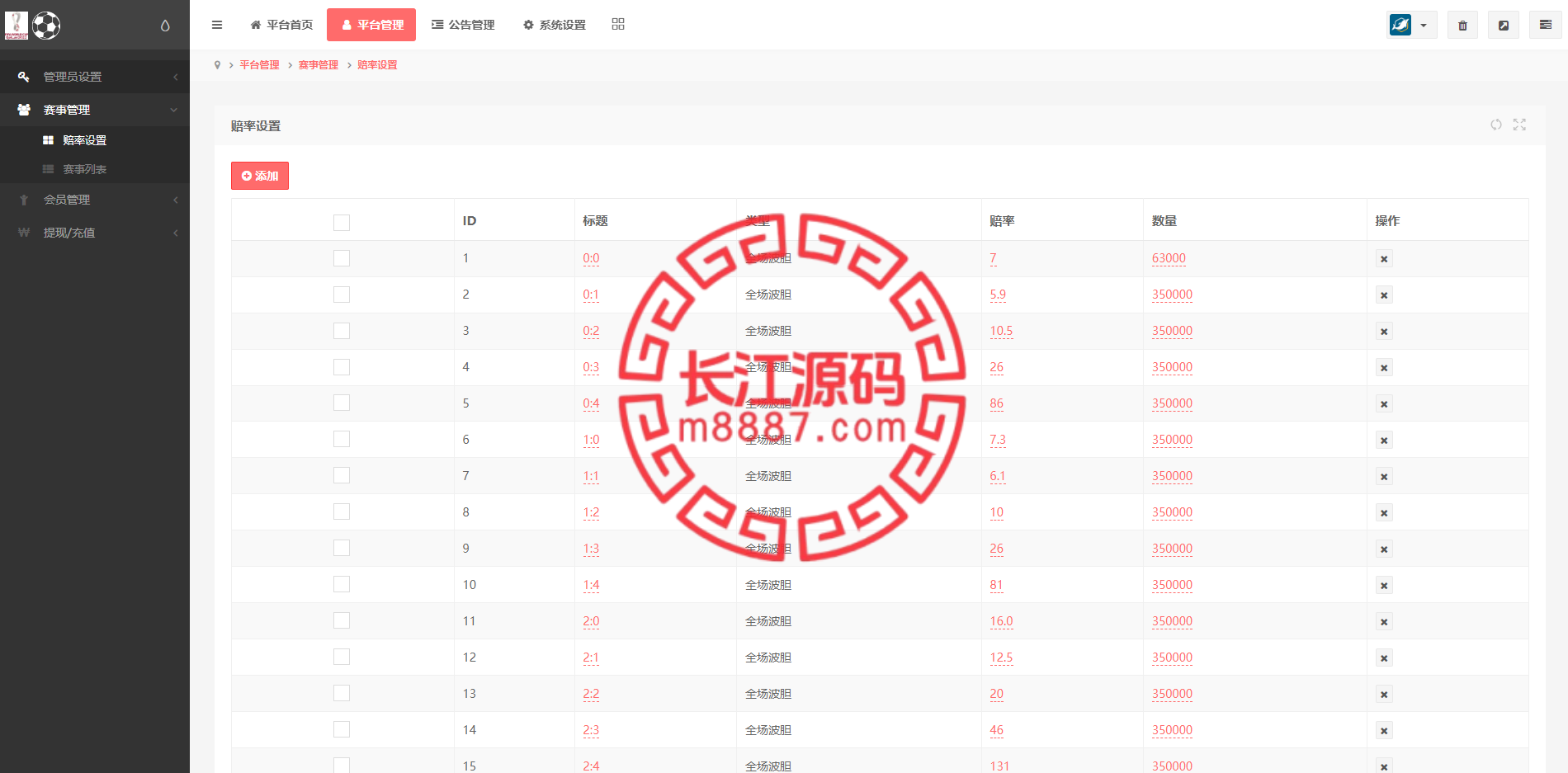This screenshot has width=1568, height=773.
Task: Check the checkbox for row ID 7
Action: (342, 475)
